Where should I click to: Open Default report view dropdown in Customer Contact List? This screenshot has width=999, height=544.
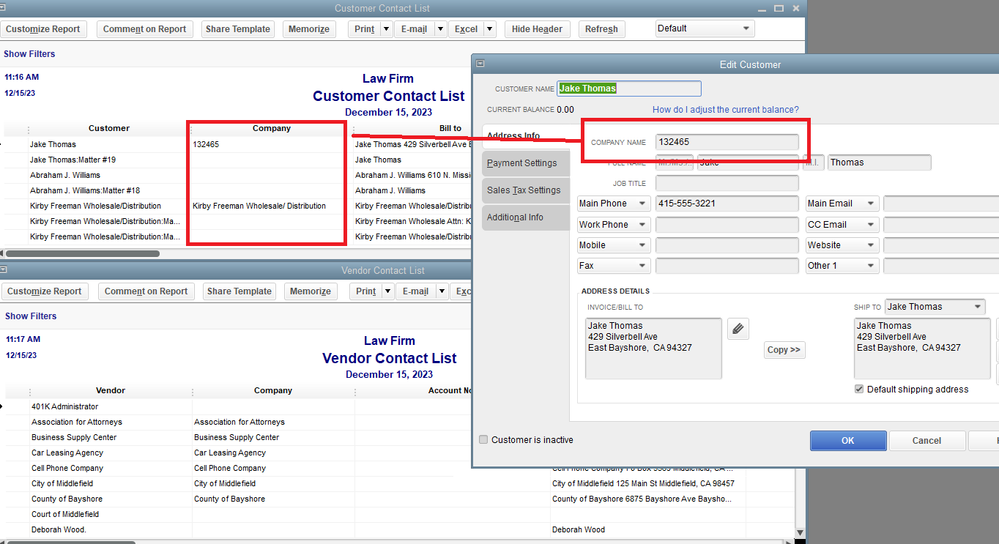pyautogui.click(x=705, y=29)
